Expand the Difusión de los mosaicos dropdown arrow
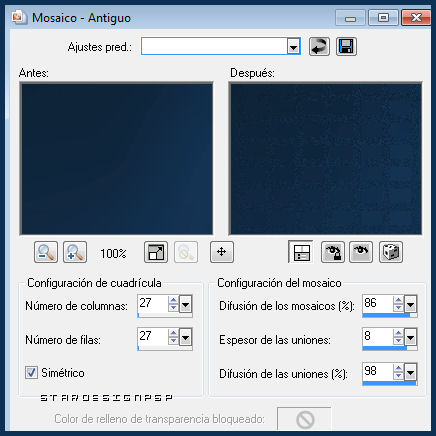Viewport: 436px width, 436px height. click(410, 304)
